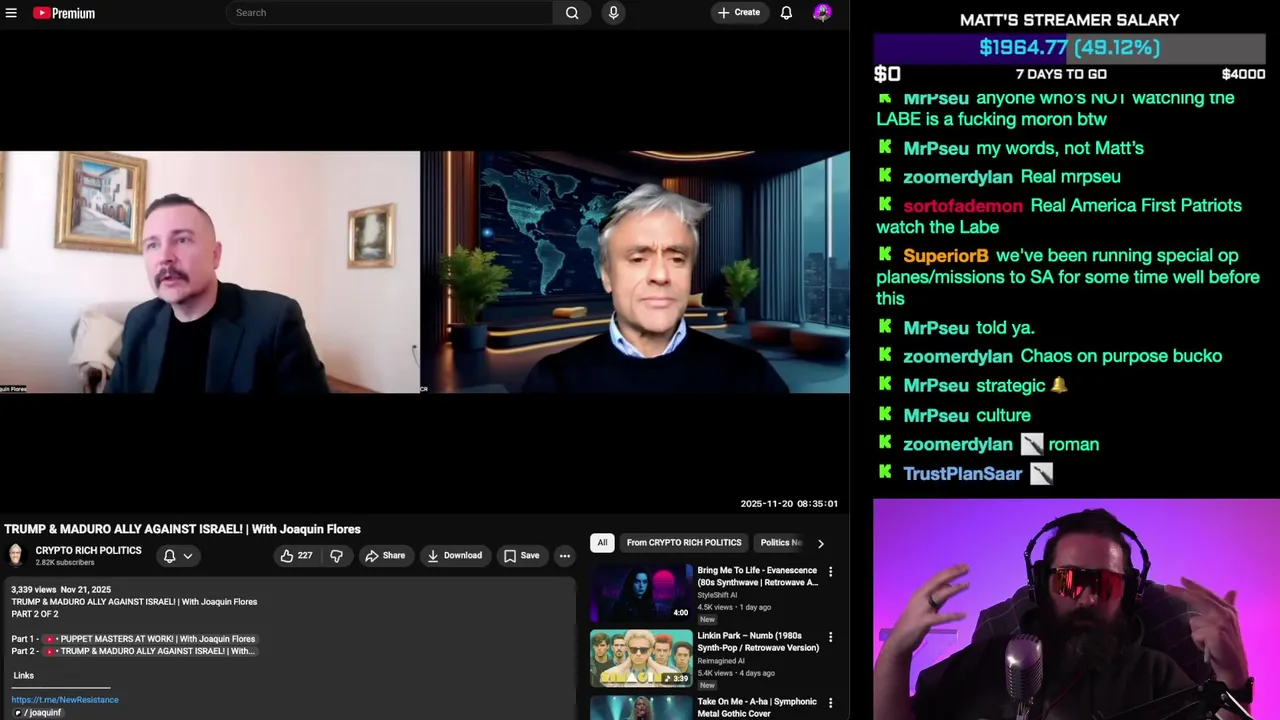Click sortofademon username in chat

point(963,206)
